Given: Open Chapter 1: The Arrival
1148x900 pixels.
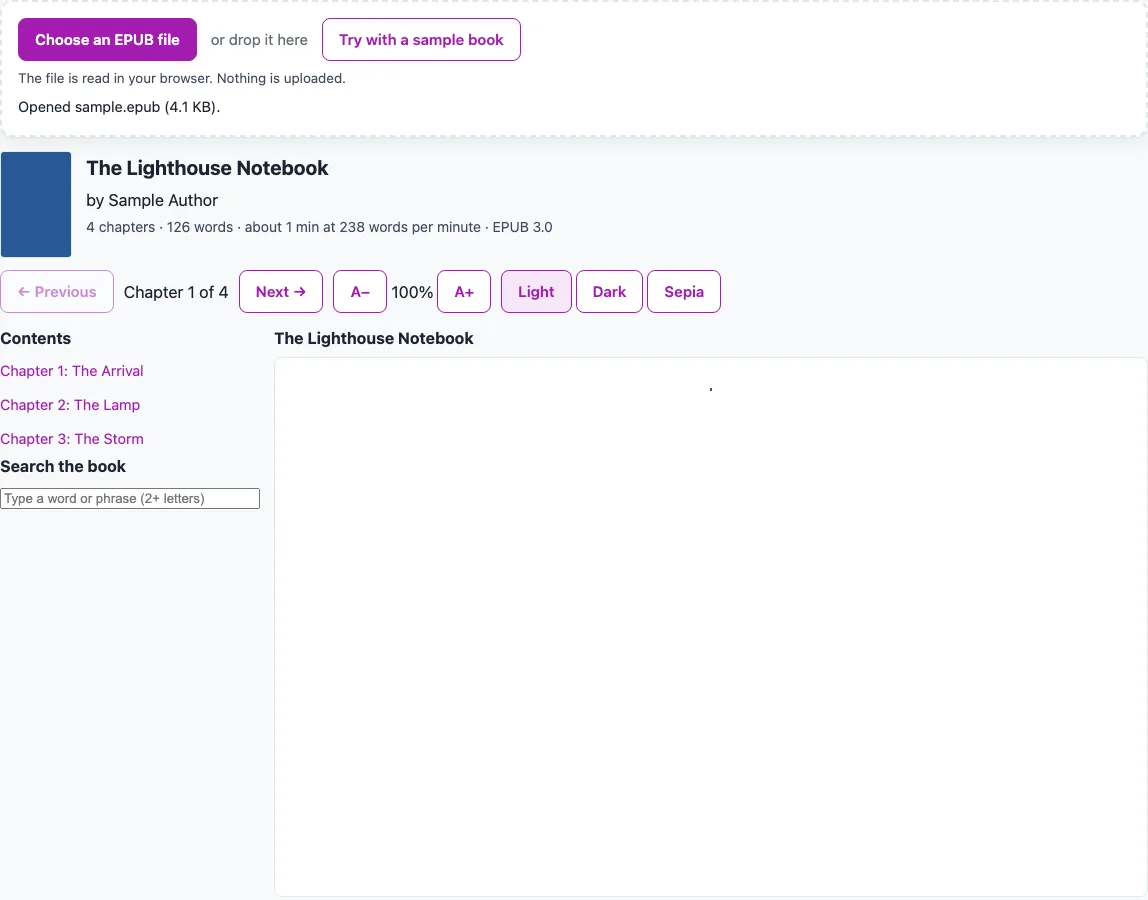Looking at the screenshot, I should (72, 371).
